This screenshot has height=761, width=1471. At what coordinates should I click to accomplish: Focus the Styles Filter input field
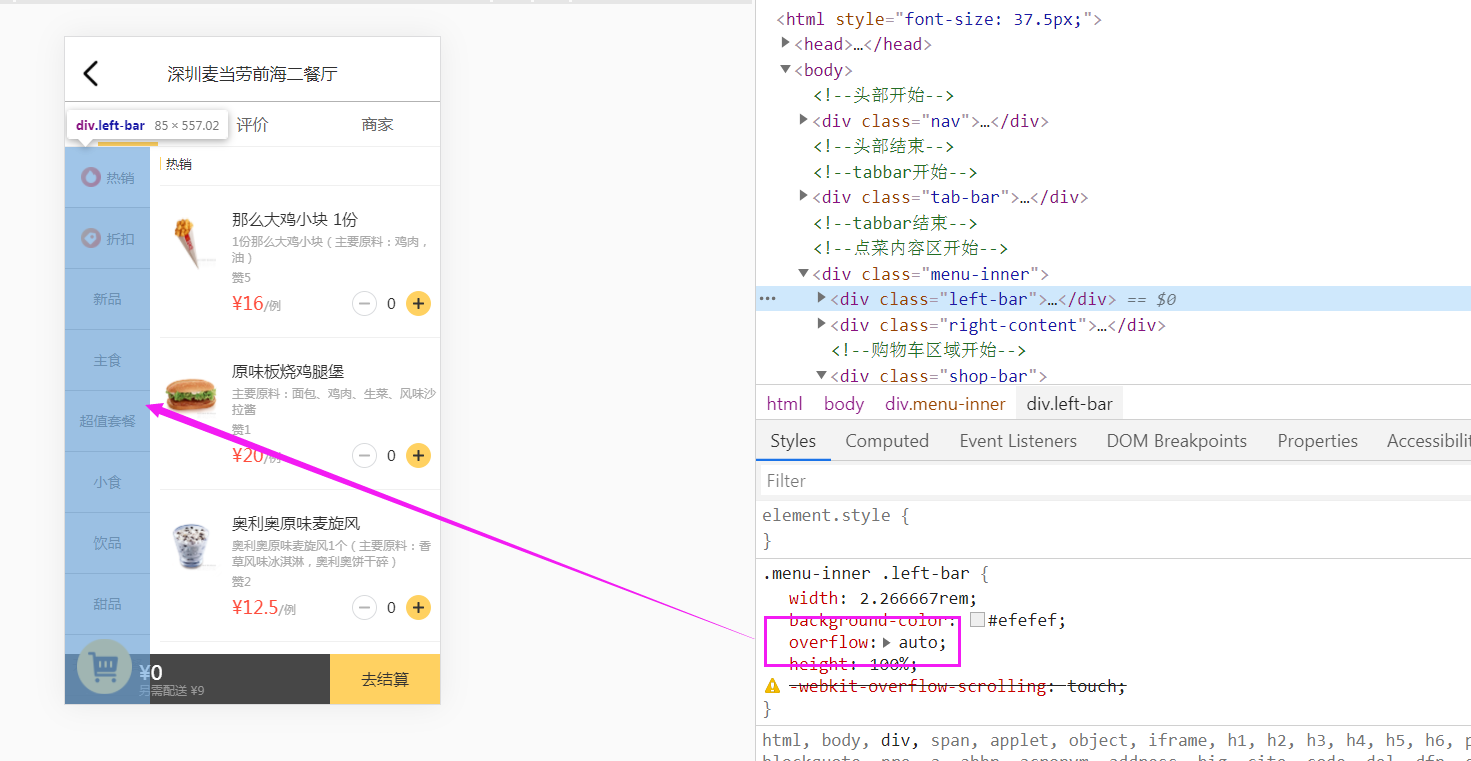pos(1115,481)
